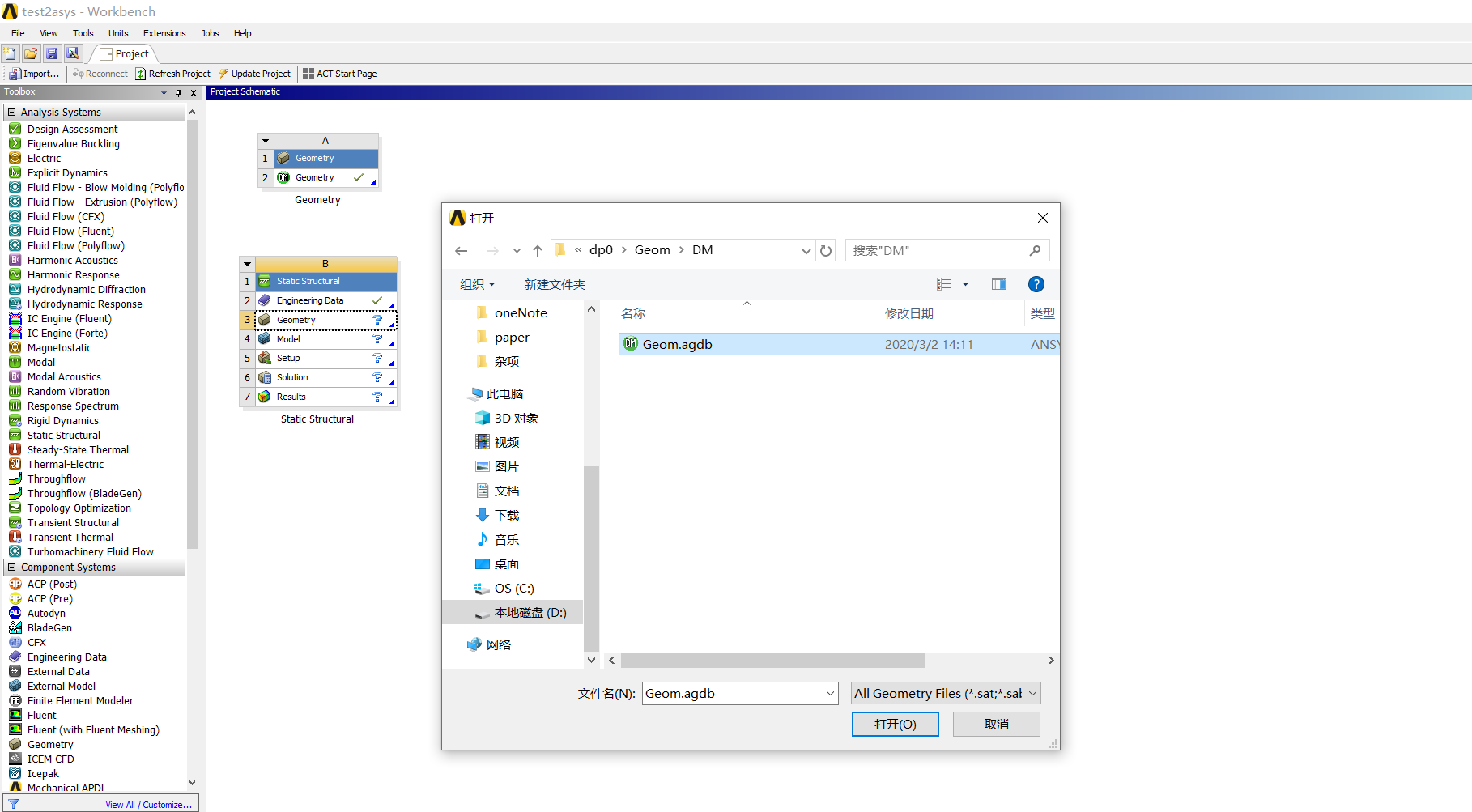Click the Save As toolbar icon
1472x812 pixels.
point(73,53)
